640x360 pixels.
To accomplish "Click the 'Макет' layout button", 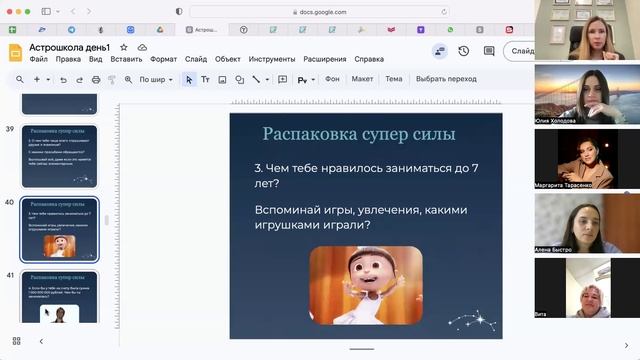I will tap(362, 79).
